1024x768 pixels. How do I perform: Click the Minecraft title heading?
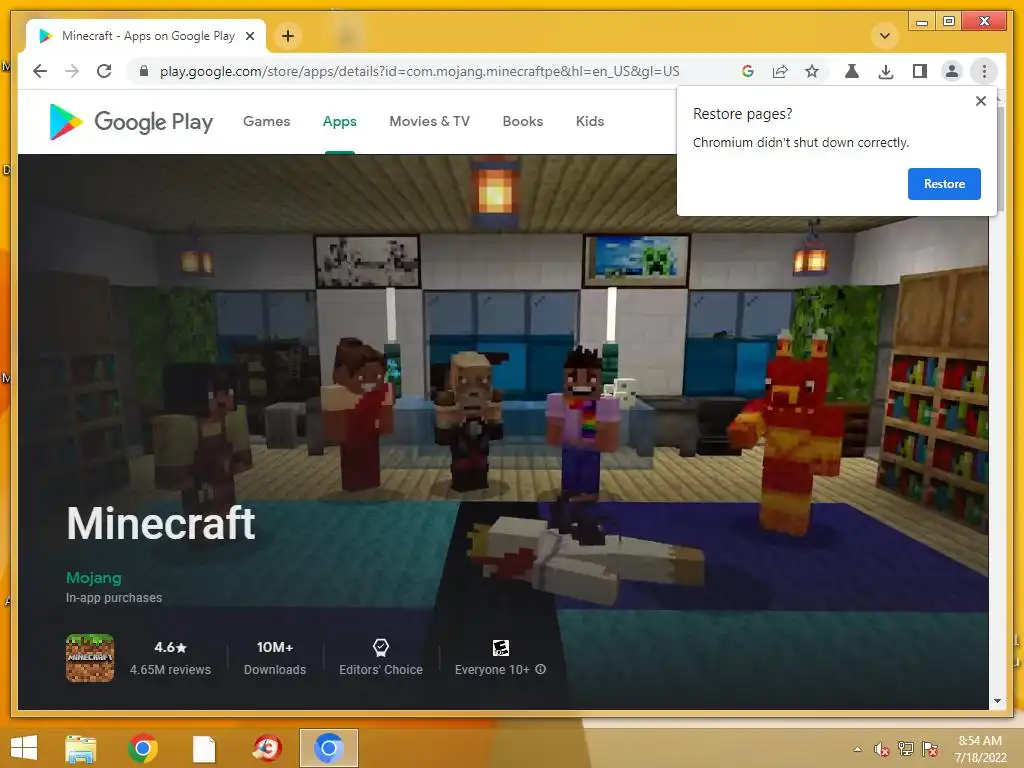[161, 523]
